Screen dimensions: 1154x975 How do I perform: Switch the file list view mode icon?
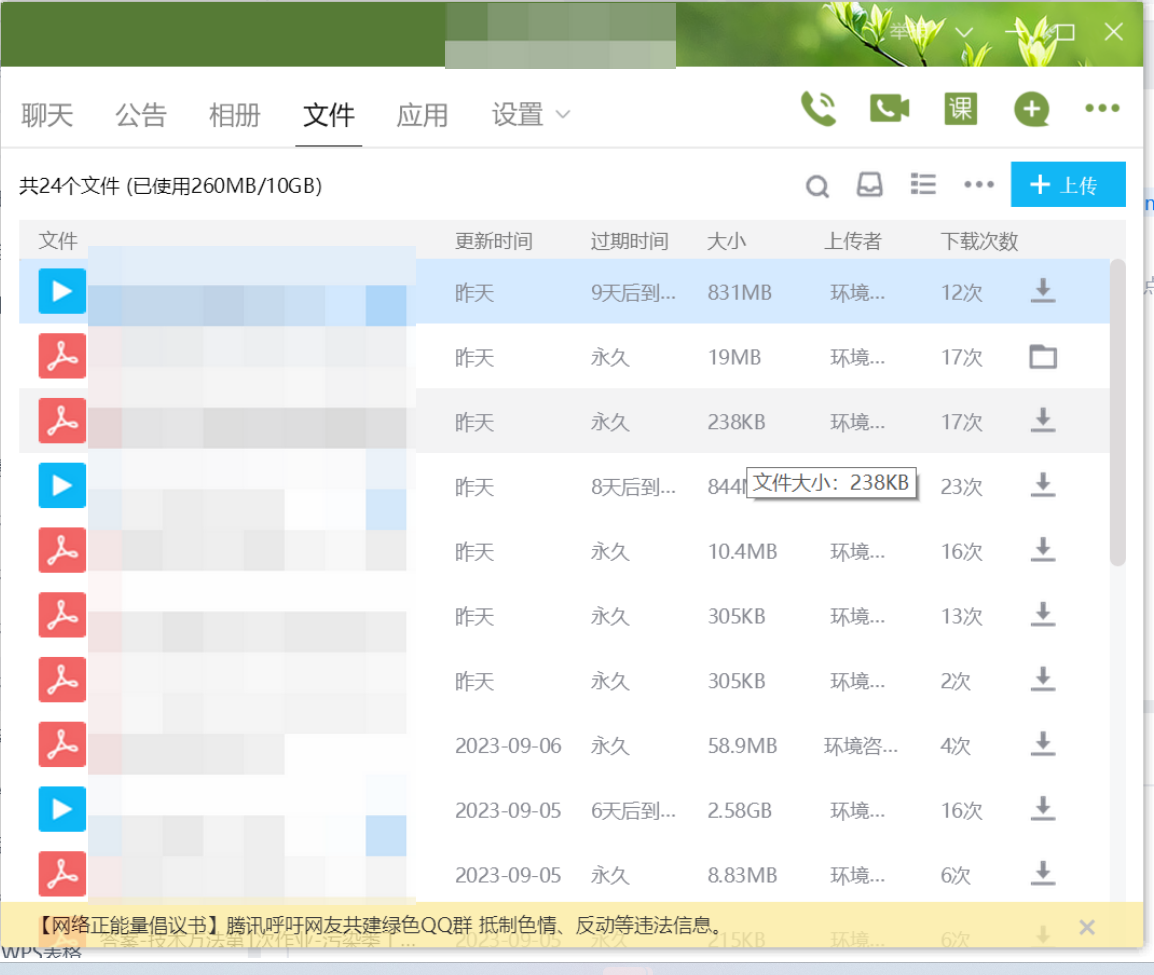pyautogui.click(x=923, y=185)
